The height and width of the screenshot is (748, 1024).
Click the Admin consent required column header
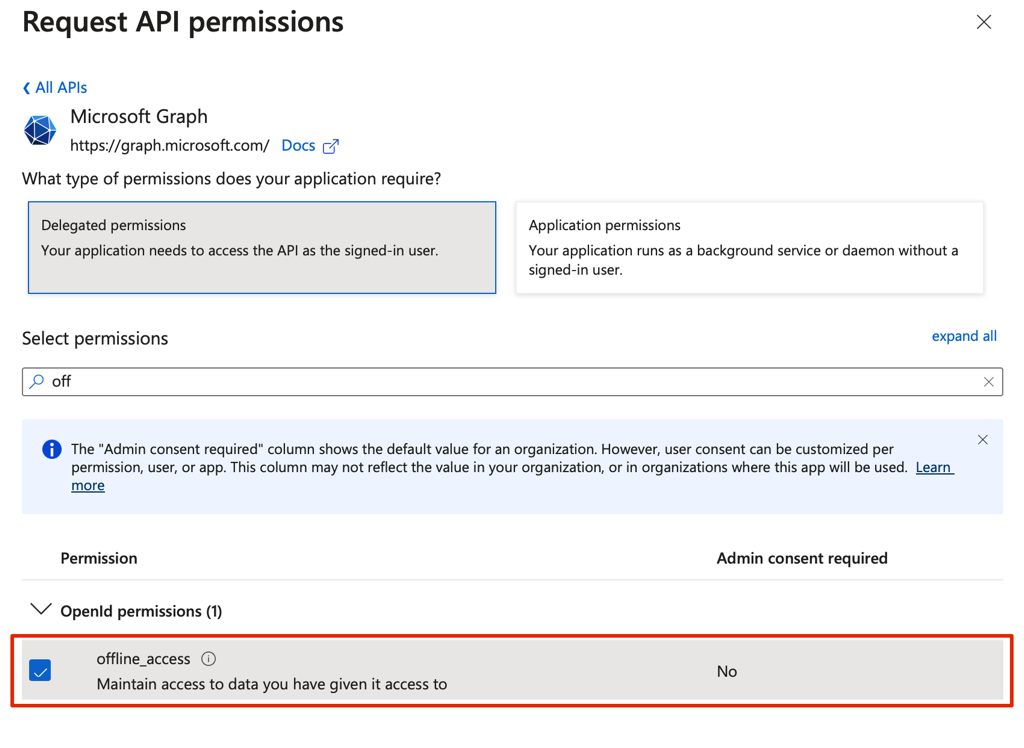pyautogui.click(x=802, y=559)
